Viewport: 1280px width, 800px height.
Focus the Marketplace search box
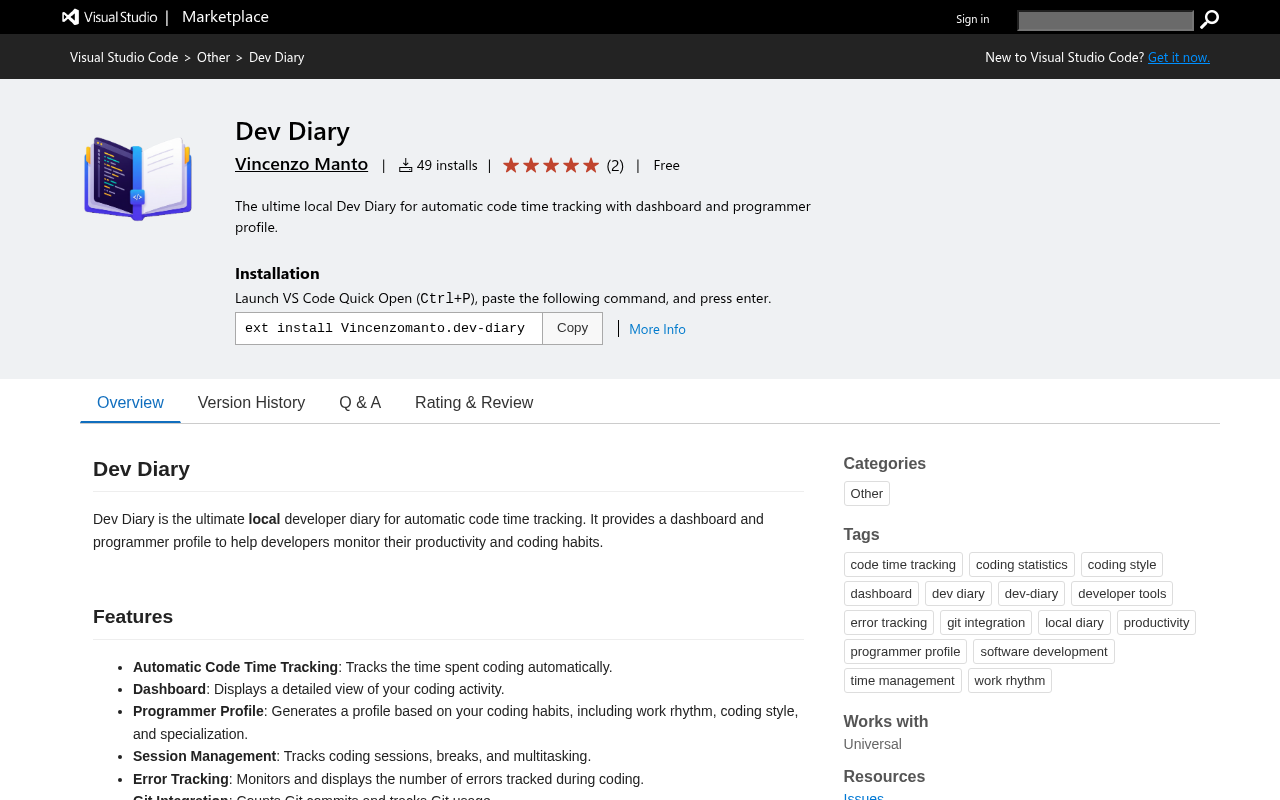pyautogui.click(x=1105, y=21)
